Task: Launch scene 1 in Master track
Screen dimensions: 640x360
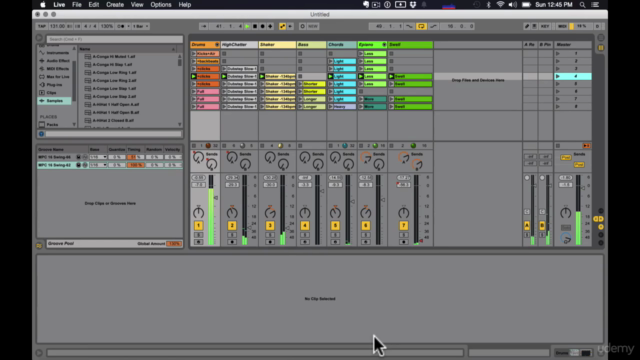Action: pyautogui.click(x=558, y=53)
